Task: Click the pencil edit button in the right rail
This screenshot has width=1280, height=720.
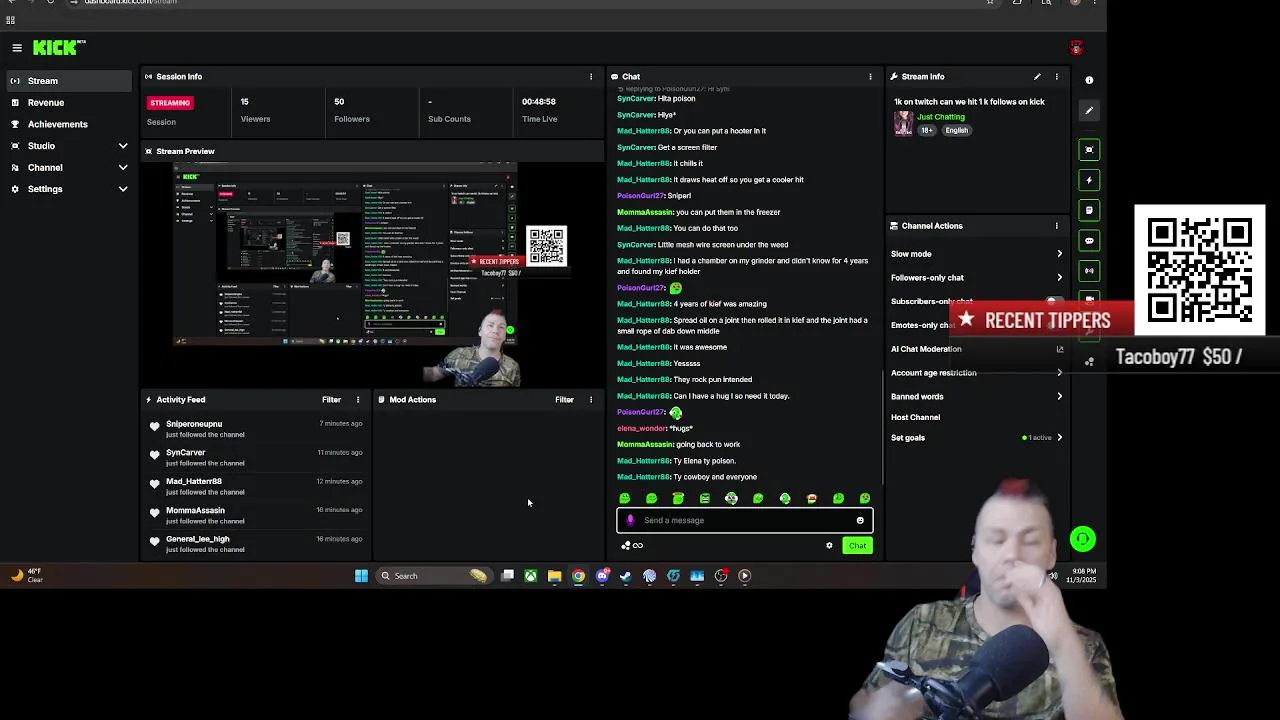Action: pyautogui.click(x=1089, y=110)
